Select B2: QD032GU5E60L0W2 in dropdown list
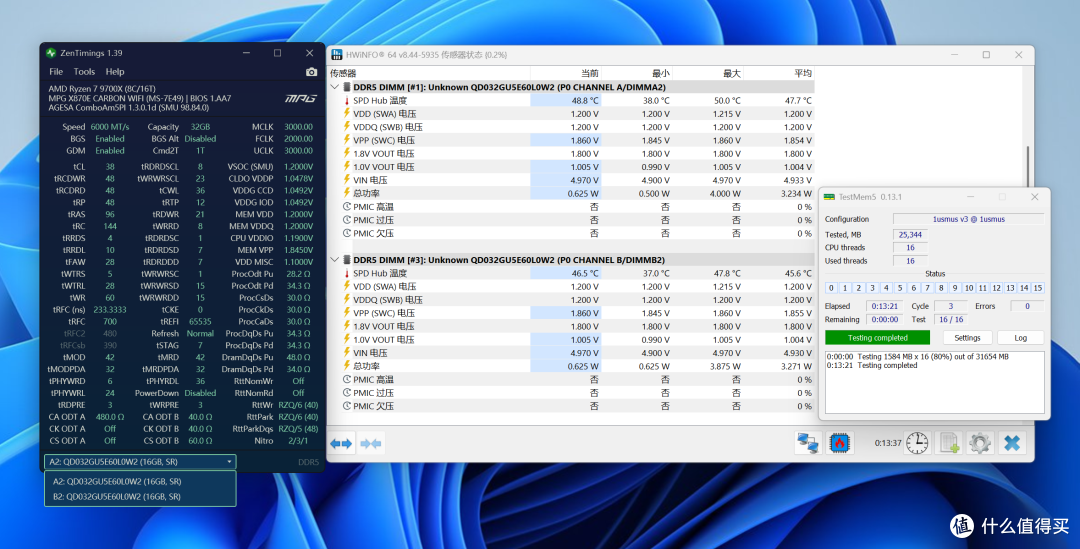 click(117, 497)
